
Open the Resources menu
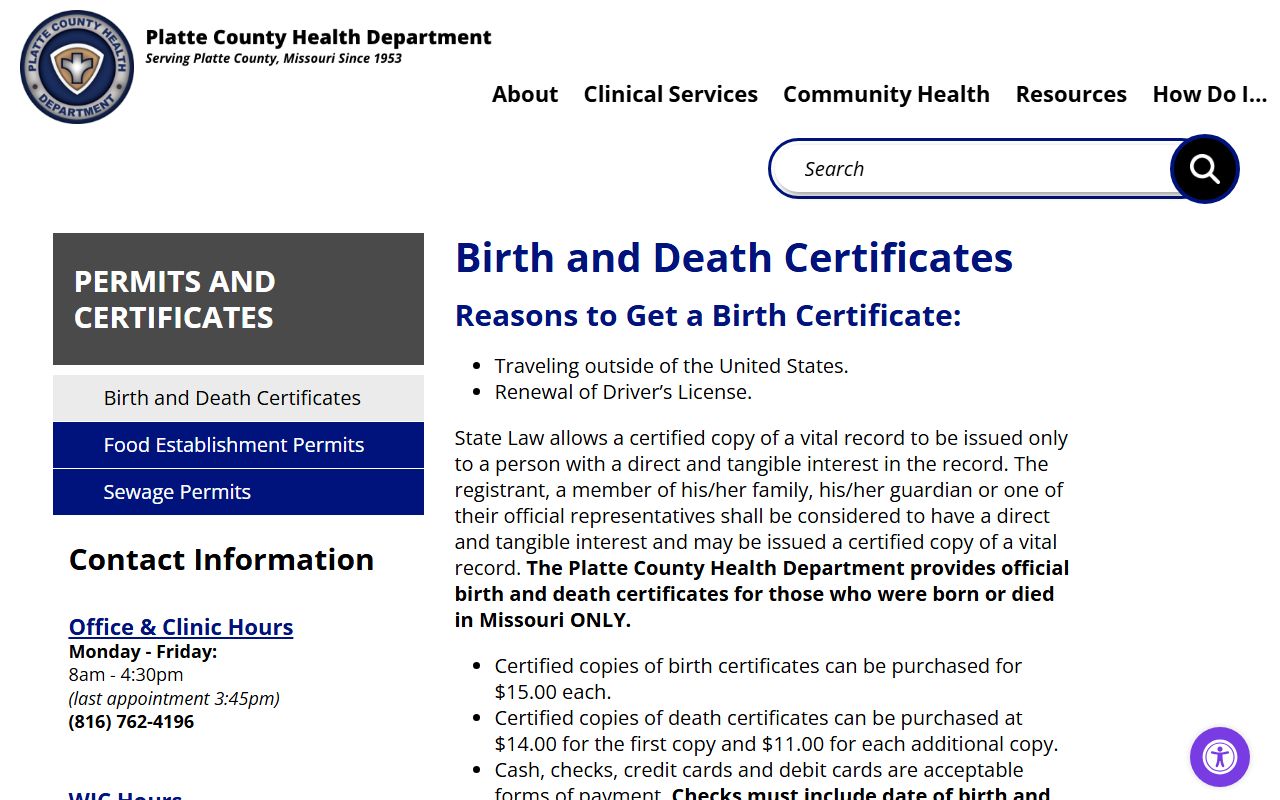(x=1071, y=94)
